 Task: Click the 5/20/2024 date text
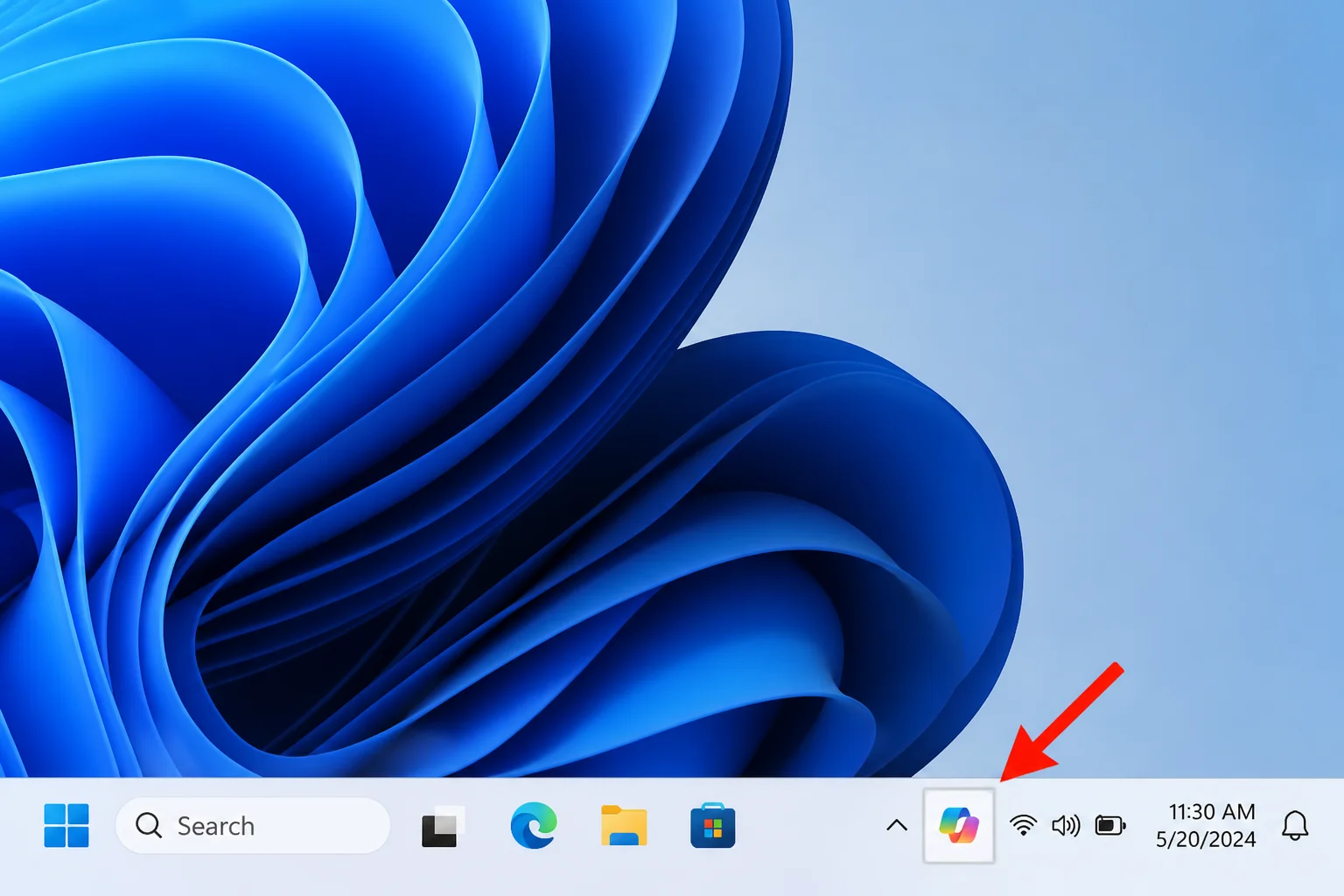tap(1206, 840)
